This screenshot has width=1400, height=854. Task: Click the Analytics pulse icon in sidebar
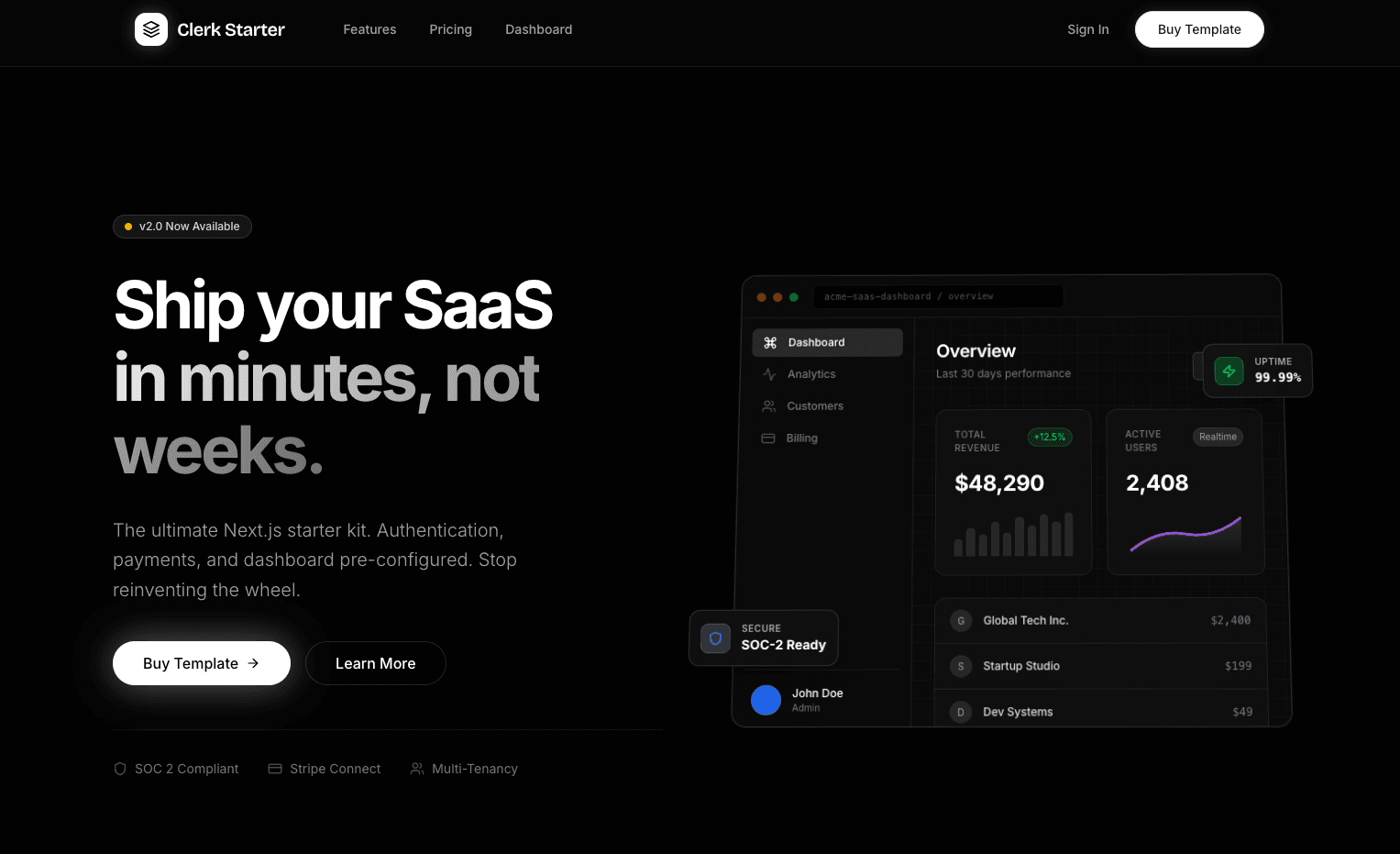point(769,374)
